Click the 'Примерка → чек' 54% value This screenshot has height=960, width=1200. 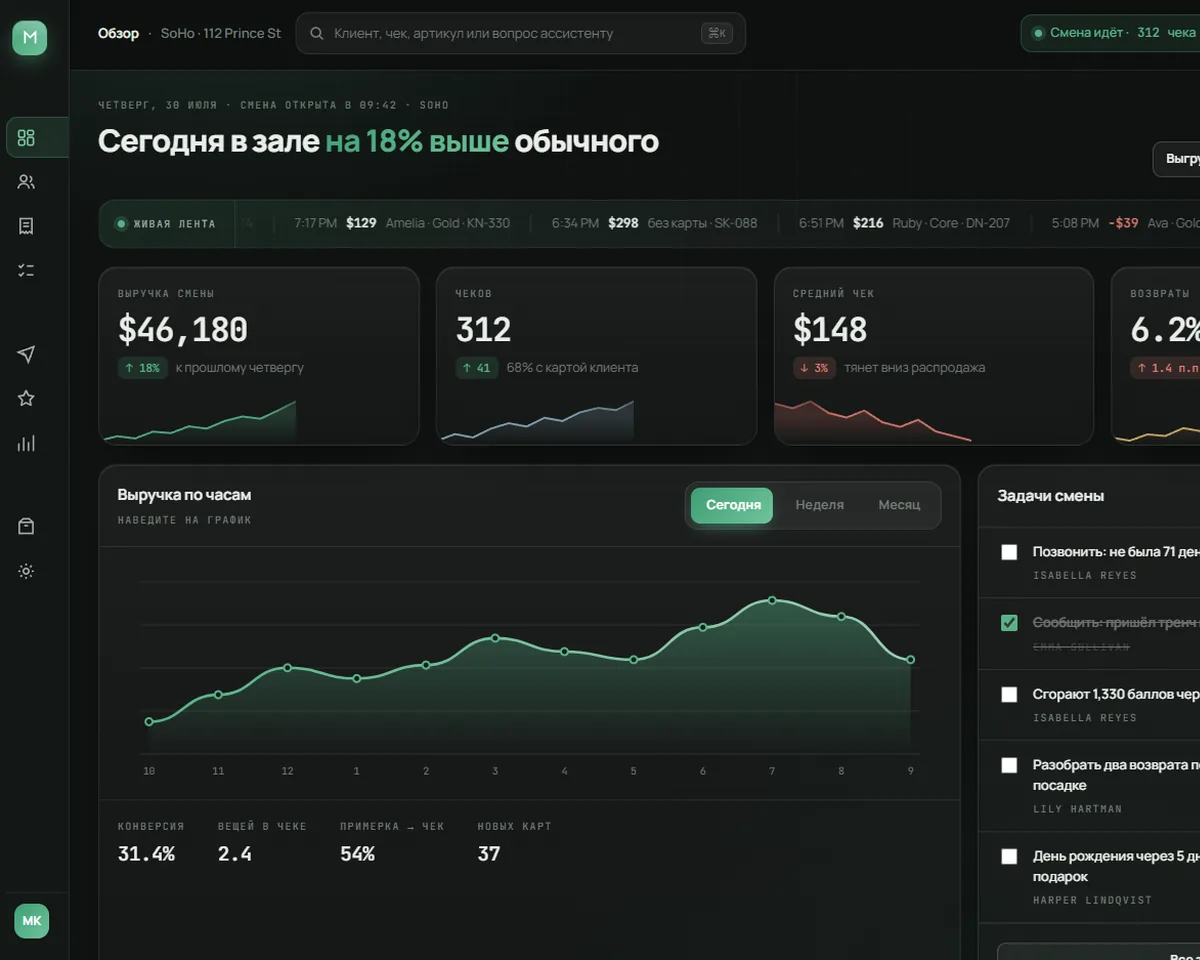(x=357, y=854)
